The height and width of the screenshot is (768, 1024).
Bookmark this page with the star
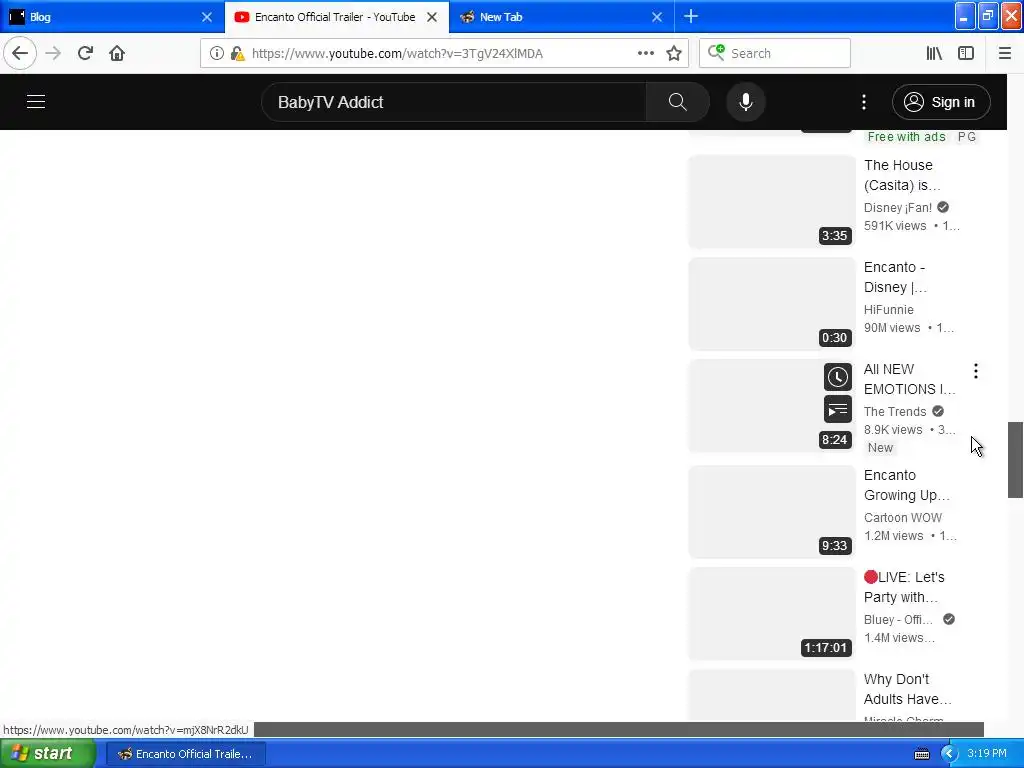click(674, 54)
